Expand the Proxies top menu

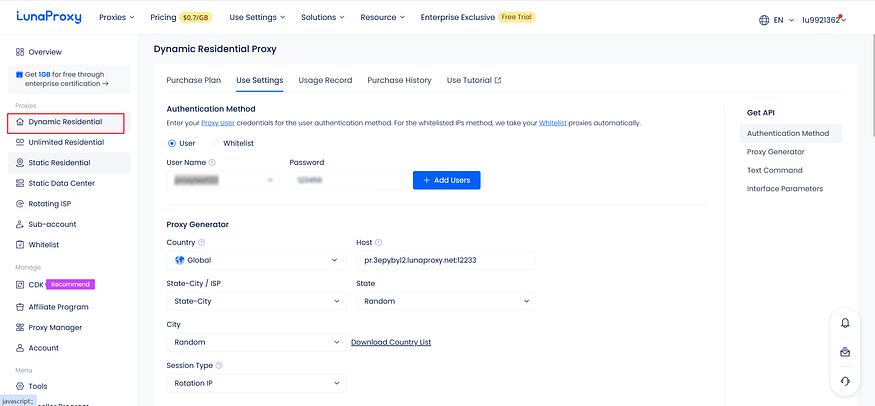click(117, 17)
